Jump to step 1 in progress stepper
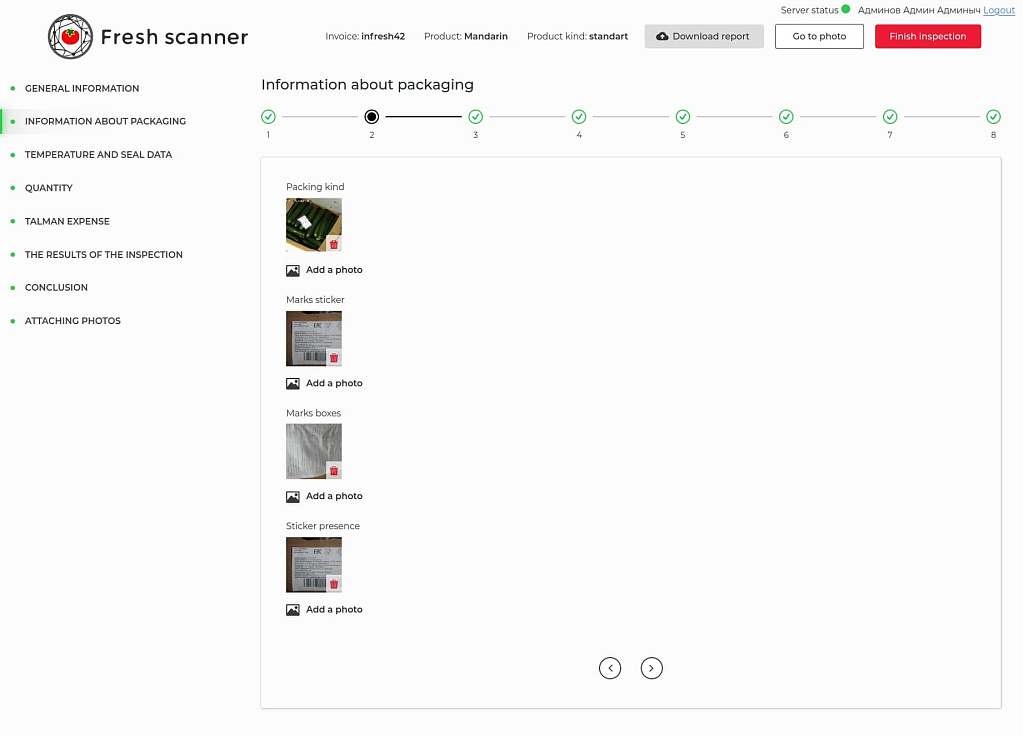Image resolution: width=1023 pixels, height=736 pixels. (268, 117)
